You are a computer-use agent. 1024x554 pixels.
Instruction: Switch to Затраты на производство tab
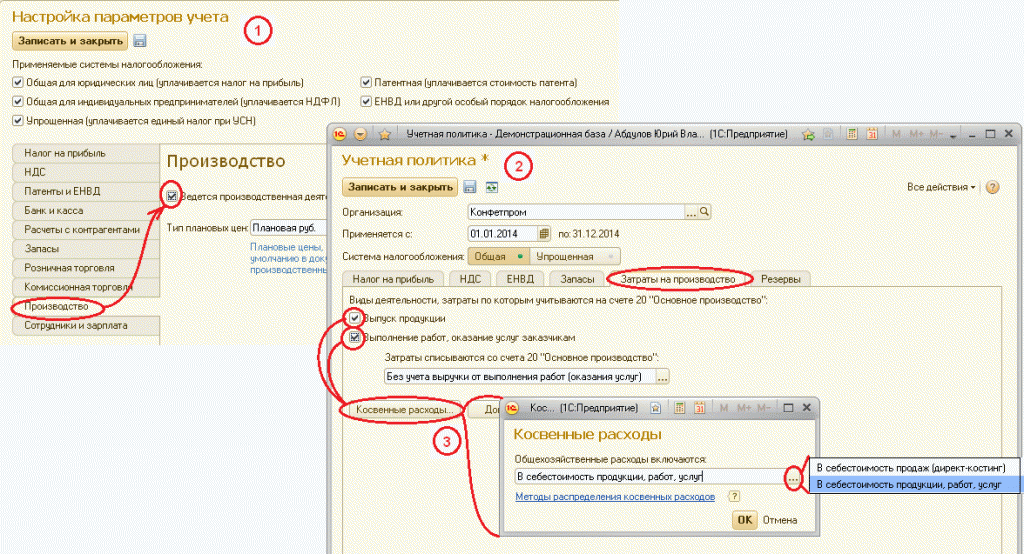tap(678, 279)
